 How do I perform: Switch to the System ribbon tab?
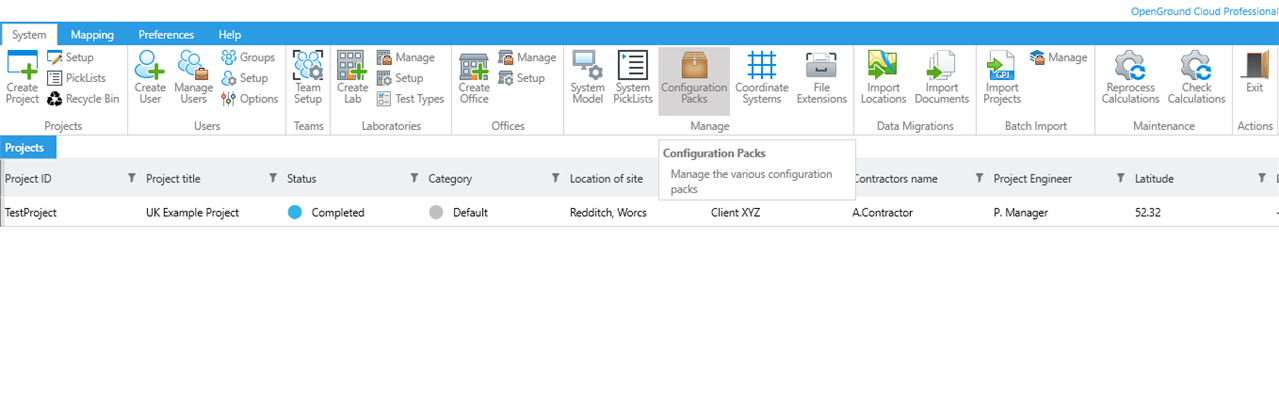pos(29,34)
